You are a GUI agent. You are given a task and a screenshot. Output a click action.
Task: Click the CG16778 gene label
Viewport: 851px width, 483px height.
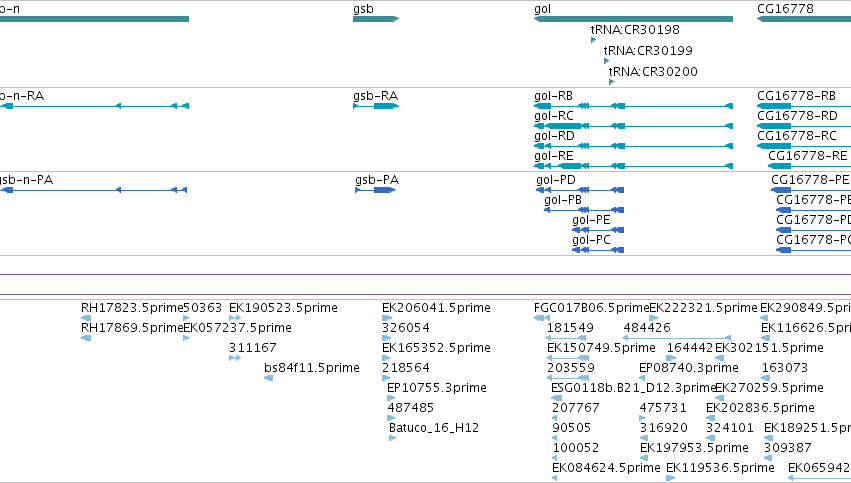tap(785, 9)
